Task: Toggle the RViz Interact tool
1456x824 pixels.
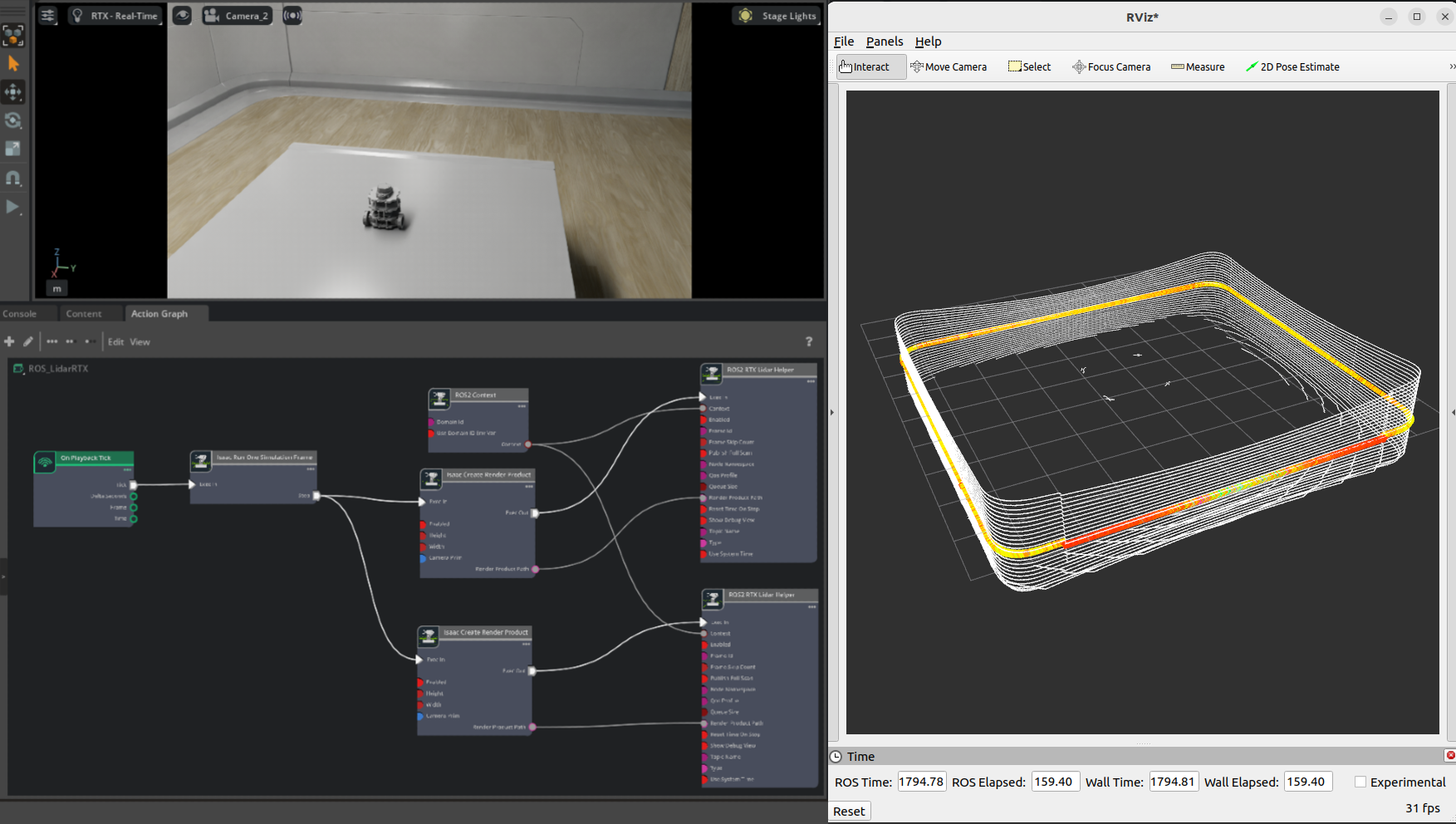Action: tap(870, 66)
